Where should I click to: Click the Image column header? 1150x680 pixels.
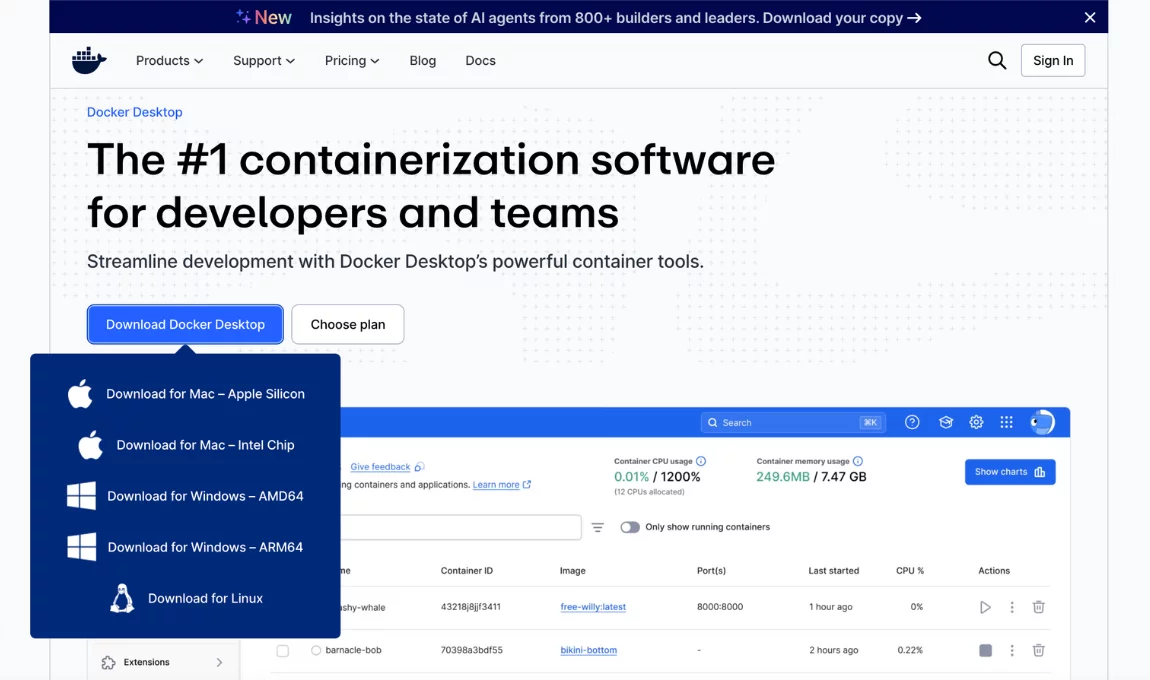pos(573,571)
